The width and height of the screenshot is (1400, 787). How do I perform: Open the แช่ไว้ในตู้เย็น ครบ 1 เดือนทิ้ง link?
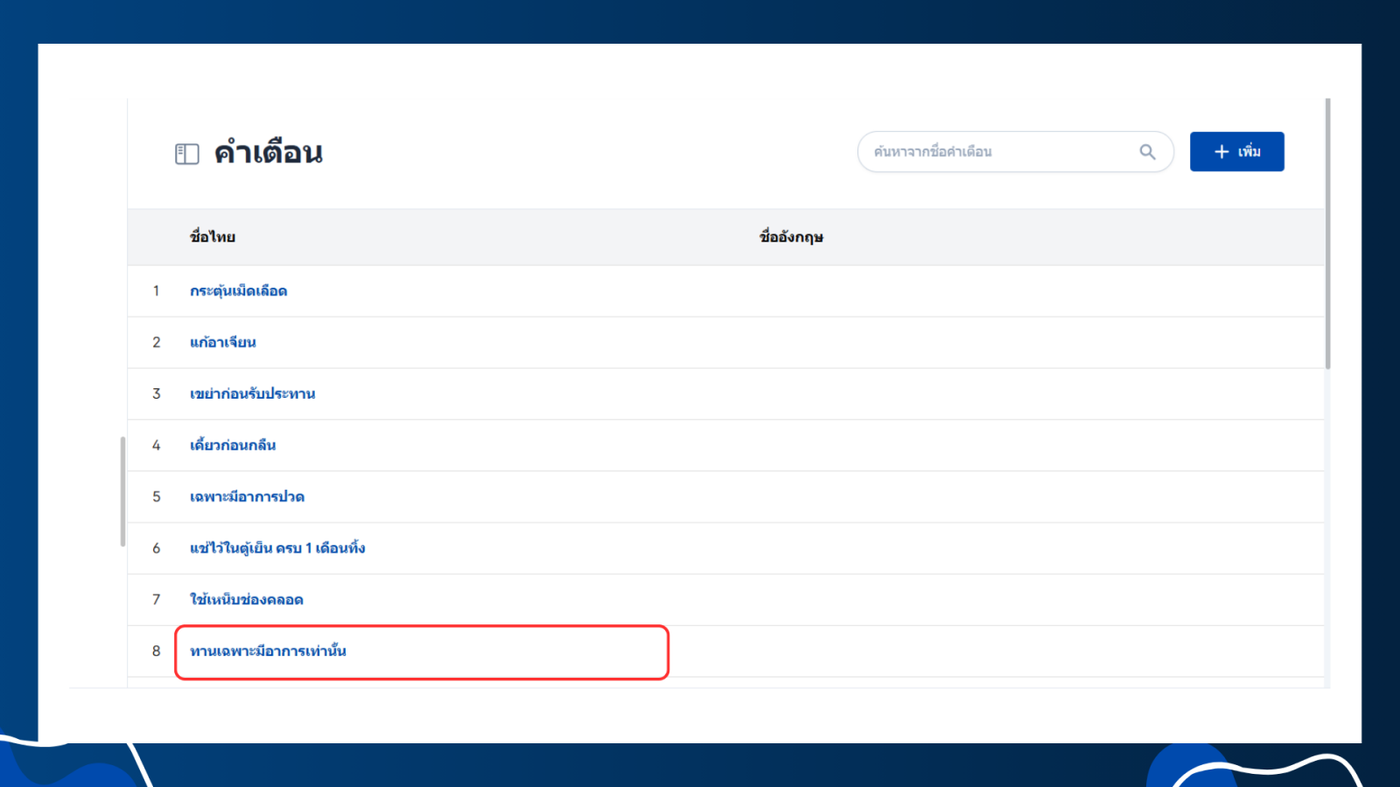pos(278,548)
